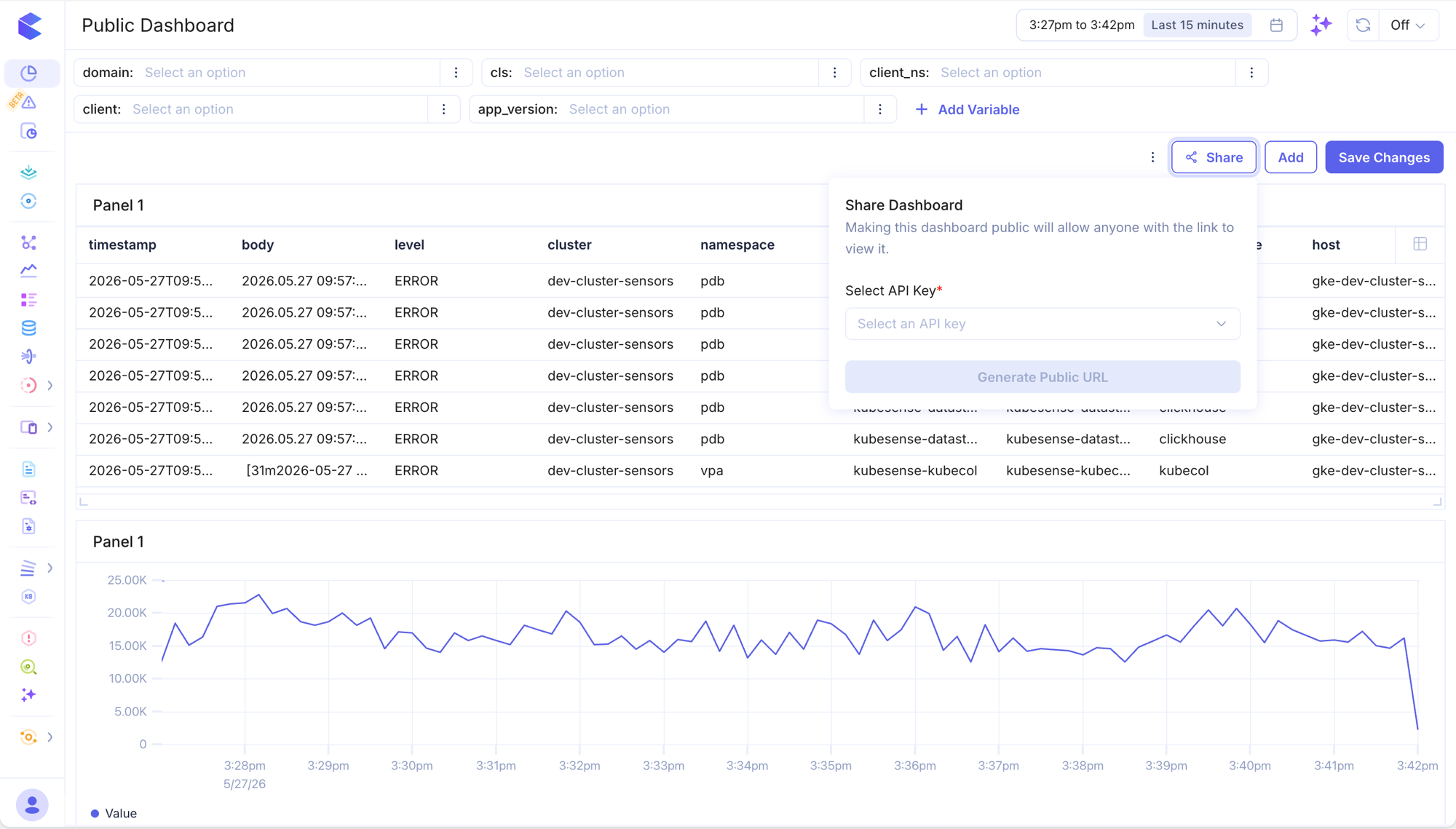
Task: Open the domain variable options menu
Action: [x=456, y=73]
